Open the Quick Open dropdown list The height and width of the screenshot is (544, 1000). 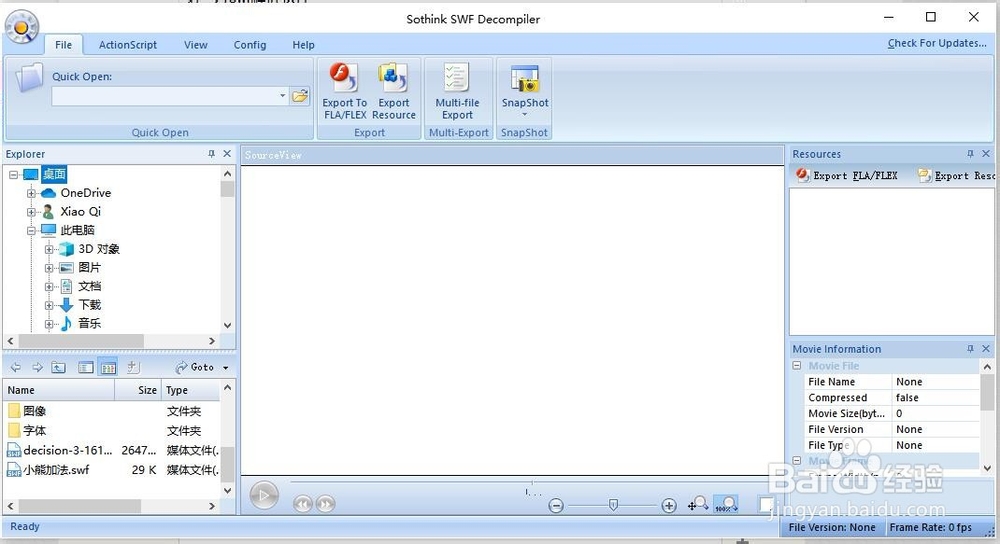283,96
